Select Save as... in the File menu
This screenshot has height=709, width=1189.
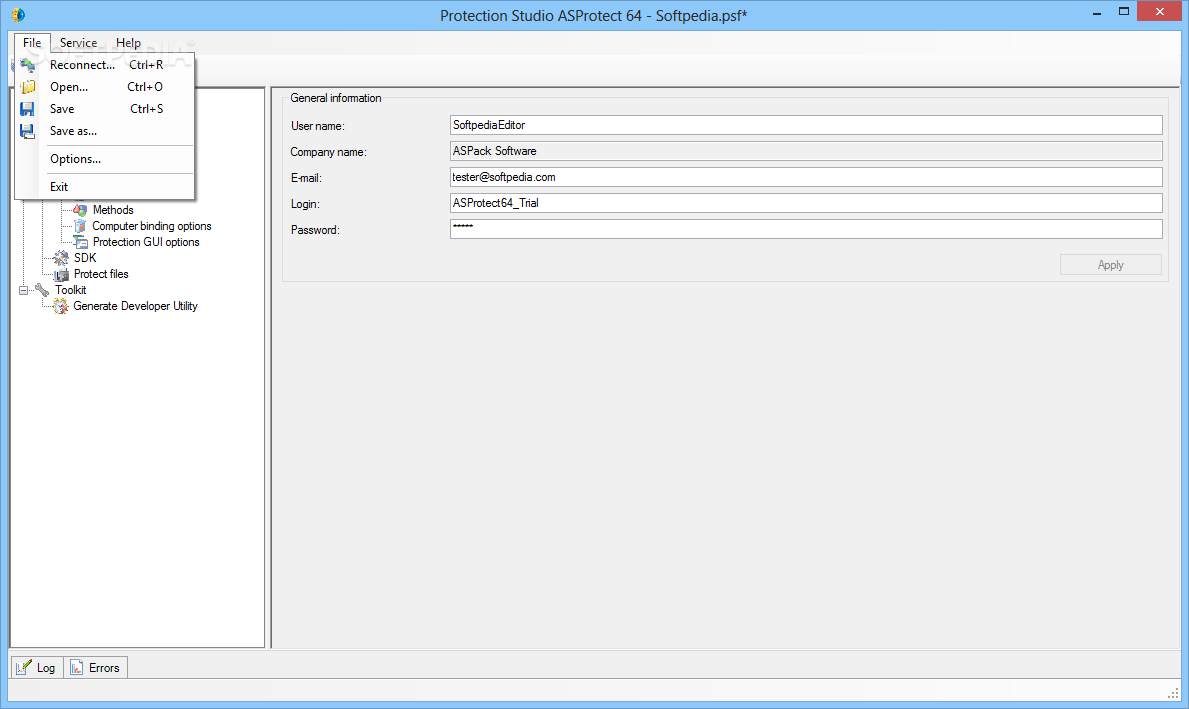tap(105, 131)
